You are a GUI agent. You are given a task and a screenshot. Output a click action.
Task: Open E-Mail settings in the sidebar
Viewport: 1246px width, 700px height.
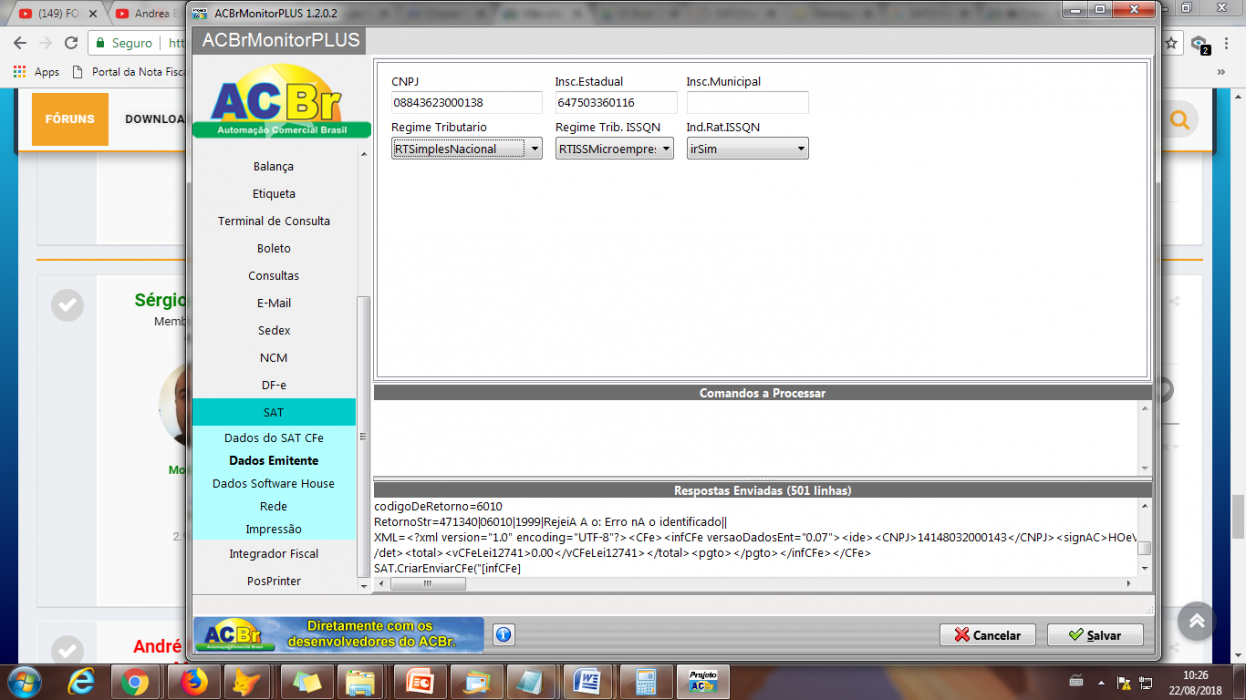click(x=274, y=303)
